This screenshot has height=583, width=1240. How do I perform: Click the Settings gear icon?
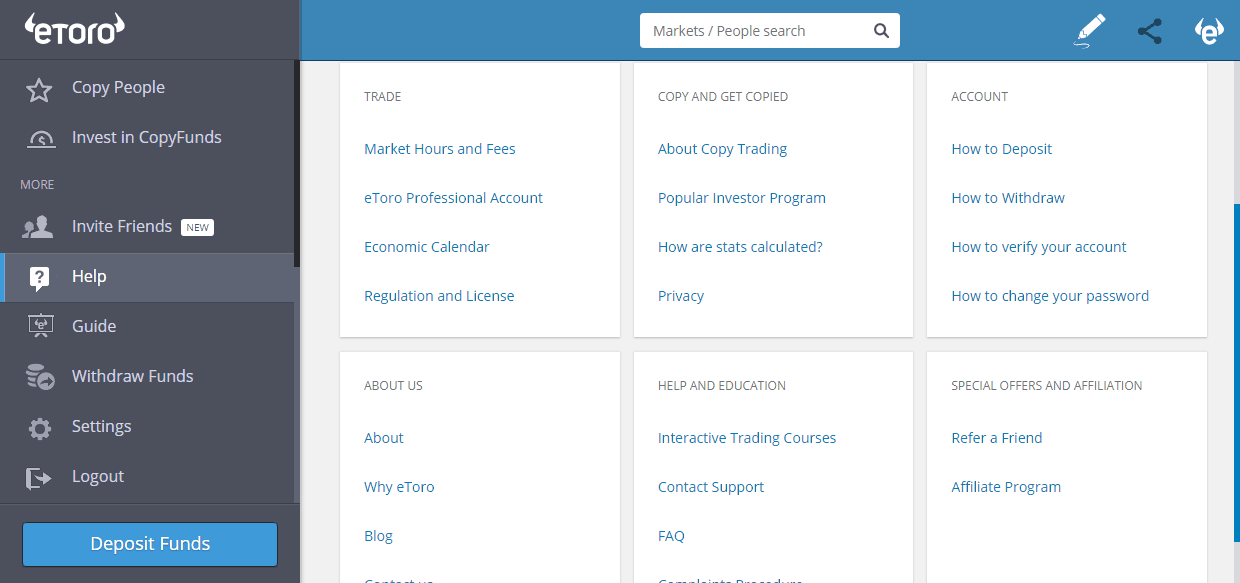pyautogui.click(x=40, y=429)
